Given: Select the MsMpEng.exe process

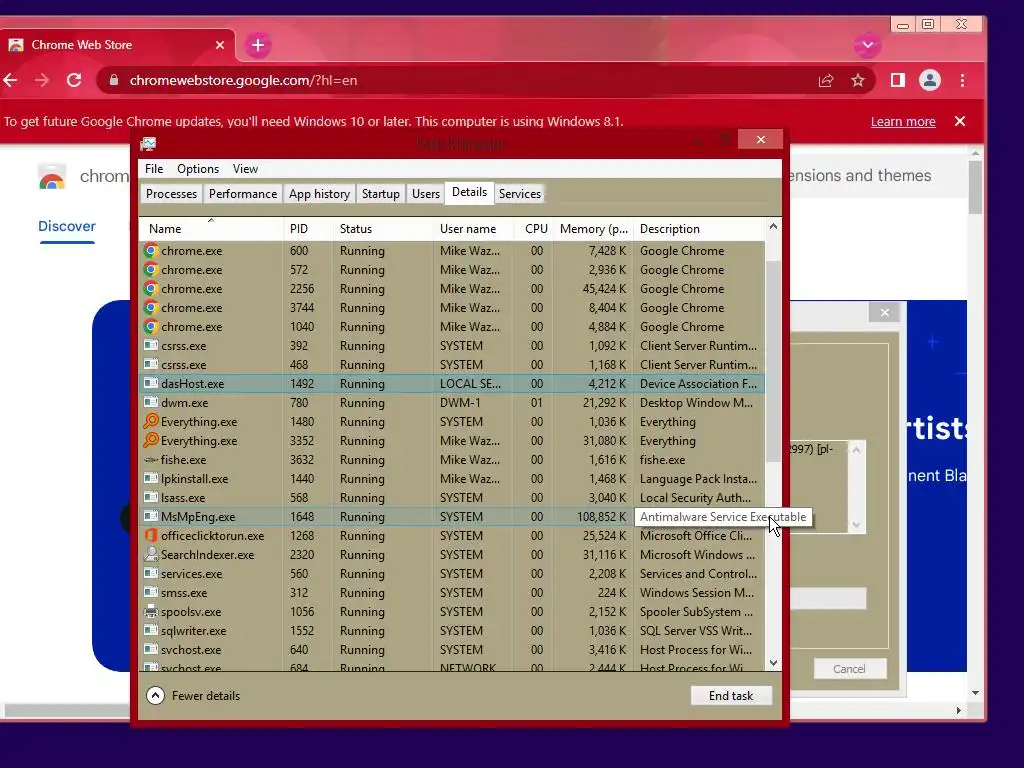Looking at the screenshot, I should click(x=452, y=517).
